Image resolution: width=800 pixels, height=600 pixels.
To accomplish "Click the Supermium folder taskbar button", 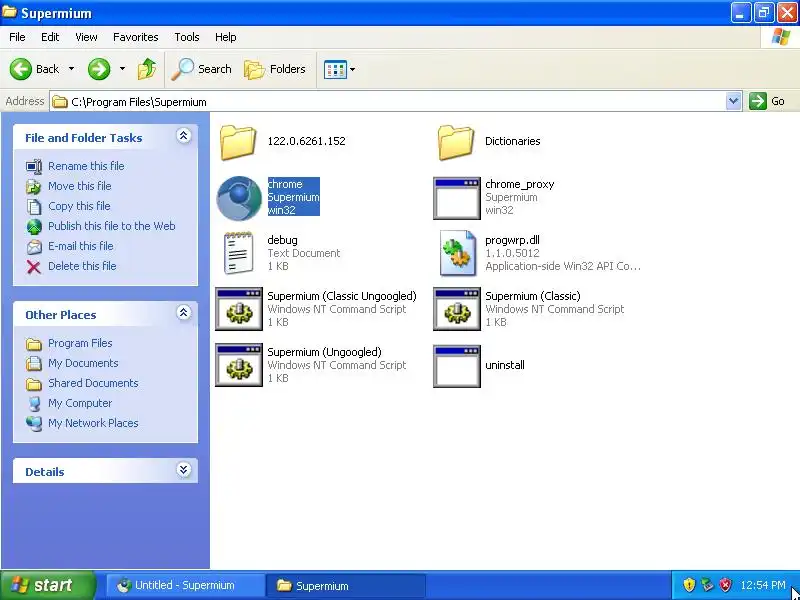I will 345,586.
